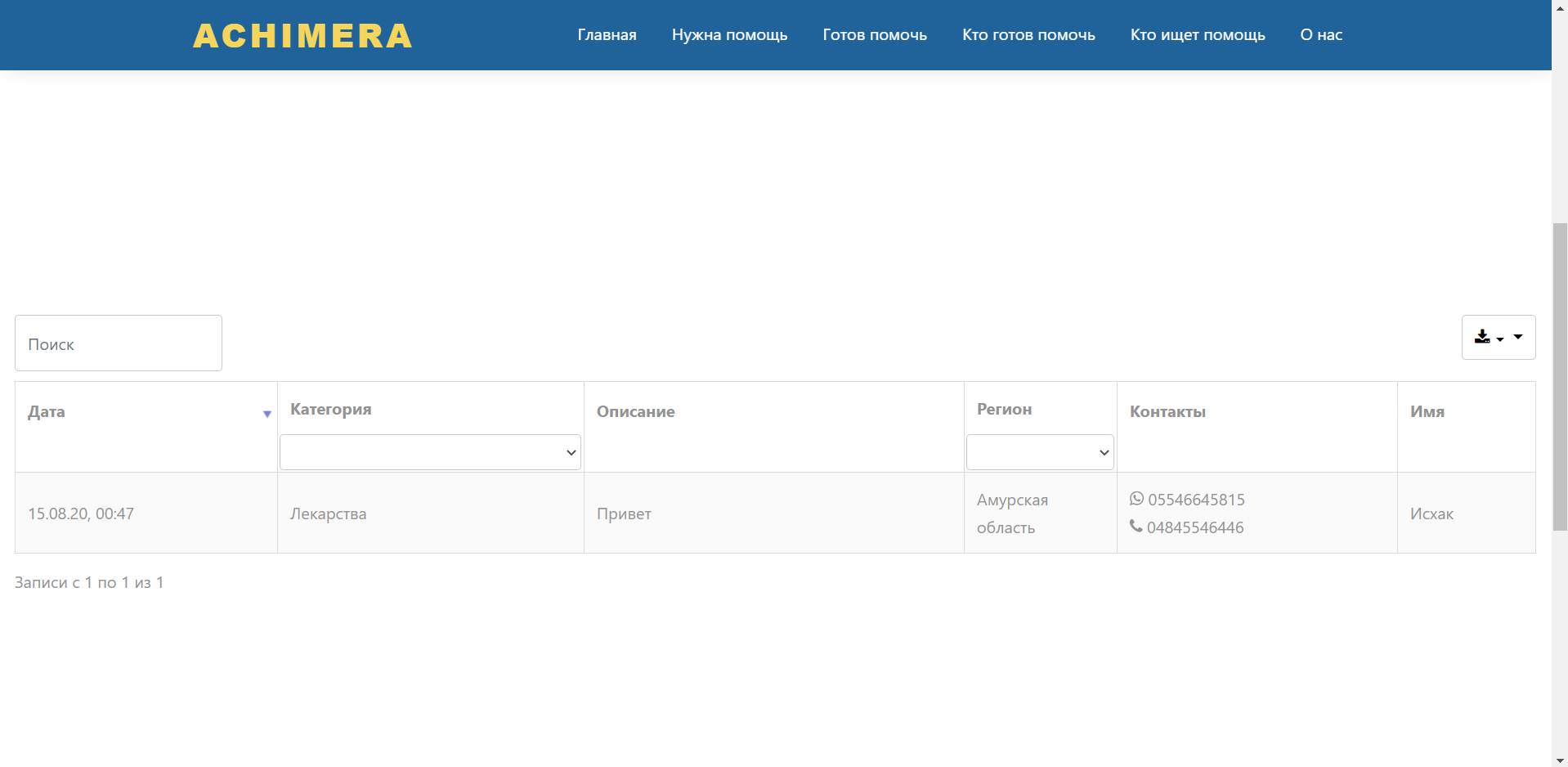Click the Записи с 1 по 1 из 1 text
The height and width of the screenshot is (767, 1568).
coord(89,582)
